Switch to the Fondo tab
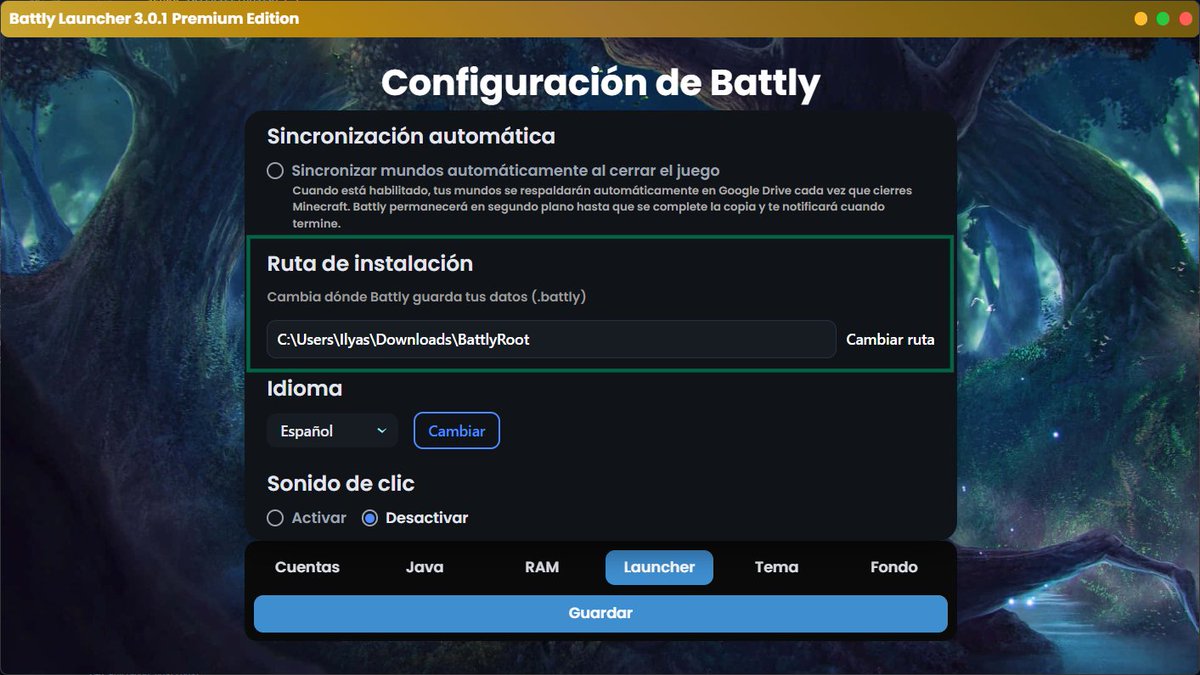Screen dimensions: 1200x675 [x=894, y=567]
